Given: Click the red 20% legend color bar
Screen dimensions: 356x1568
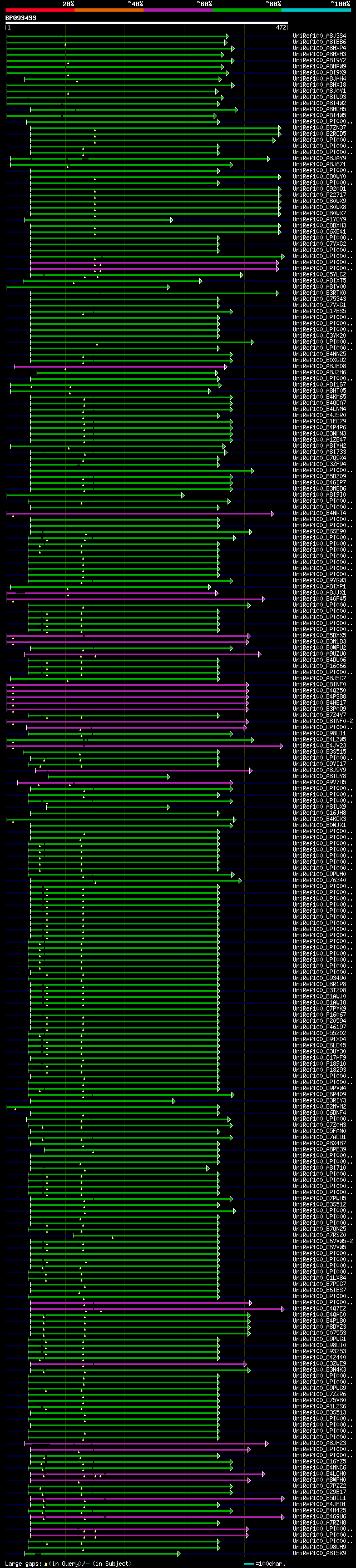Looking at the screenshot, I should point(40,10).
